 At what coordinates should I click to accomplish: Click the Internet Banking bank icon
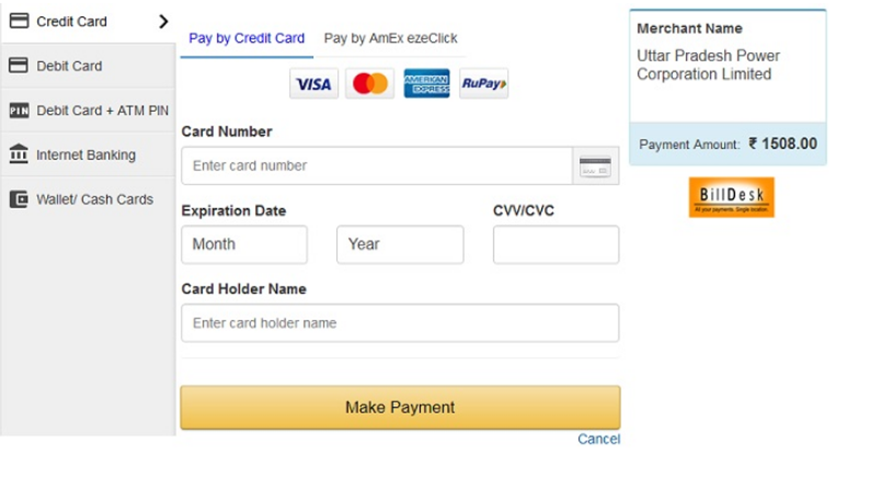point(18,155)
